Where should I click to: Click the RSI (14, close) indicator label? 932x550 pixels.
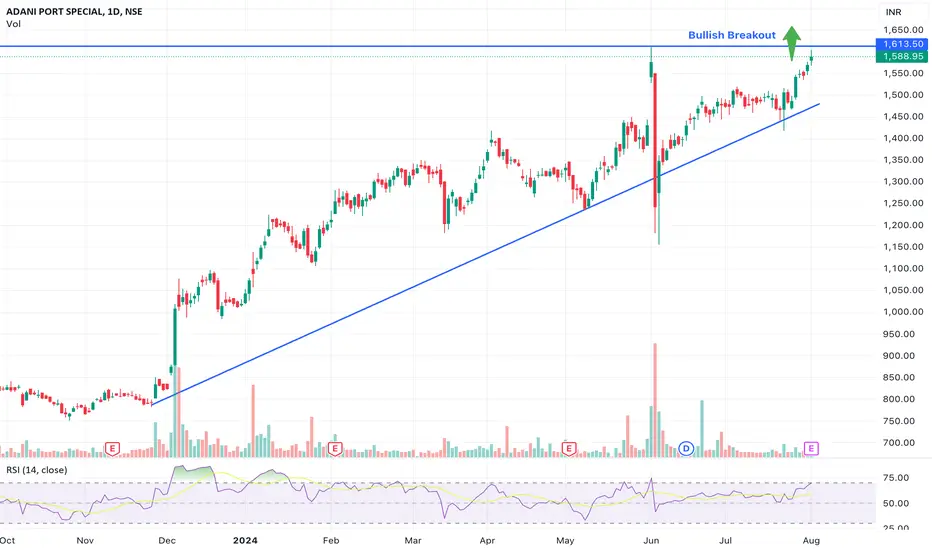click(37, 470)
